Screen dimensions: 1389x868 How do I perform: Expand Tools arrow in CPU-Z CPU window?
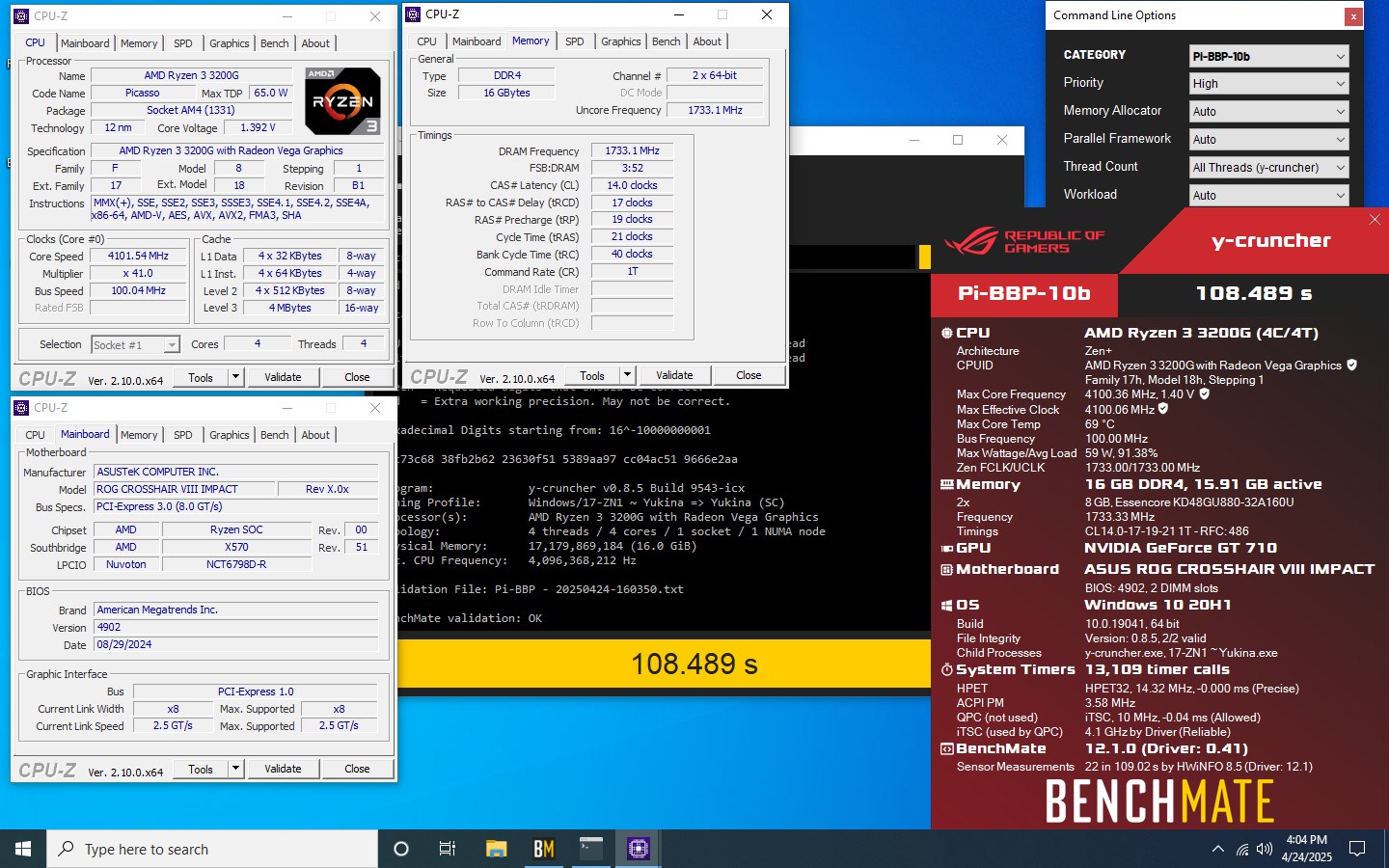coord(235,377)
